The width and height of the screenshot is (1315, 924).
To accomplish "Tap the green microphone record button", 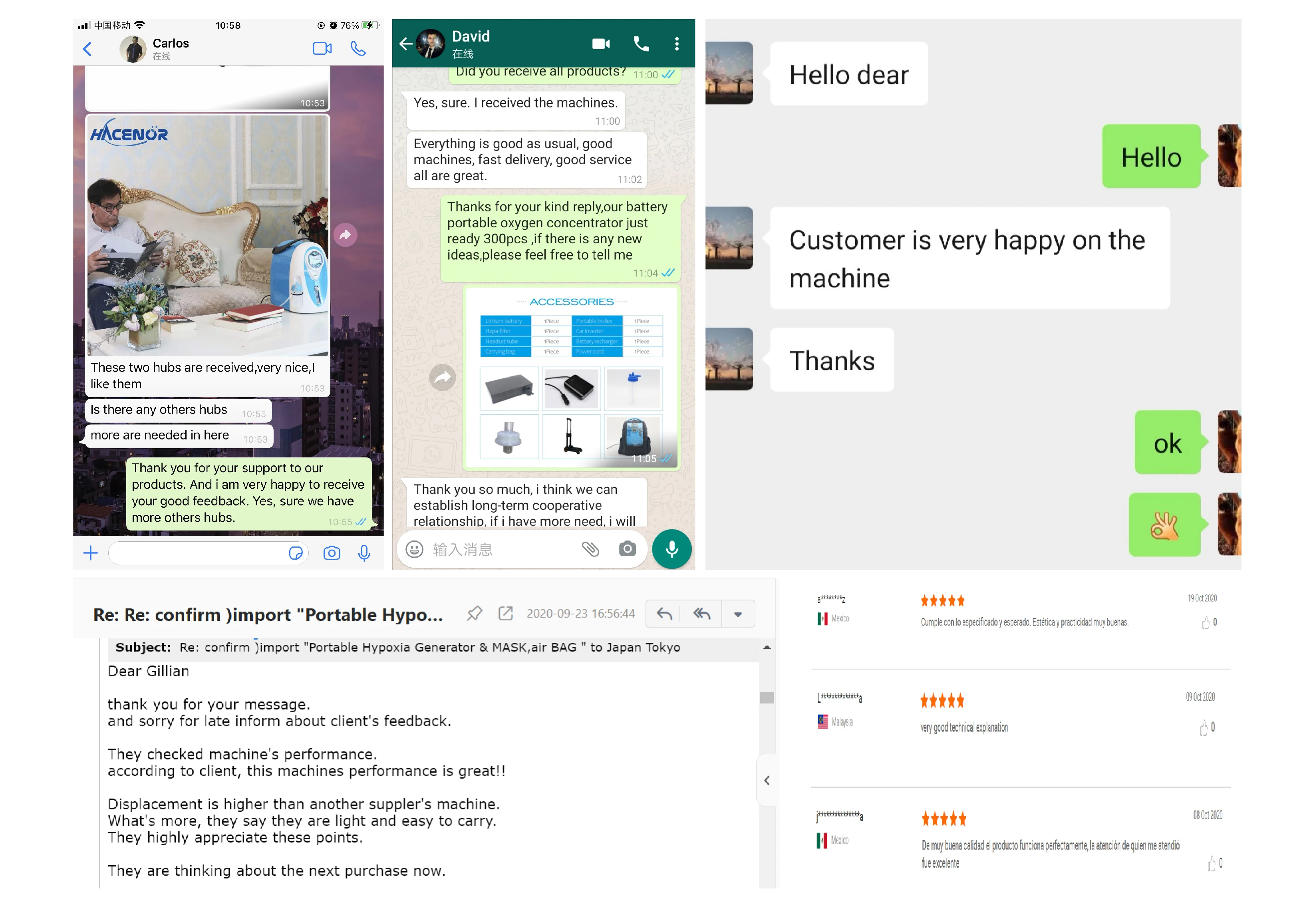I will (x=671, y=549).
